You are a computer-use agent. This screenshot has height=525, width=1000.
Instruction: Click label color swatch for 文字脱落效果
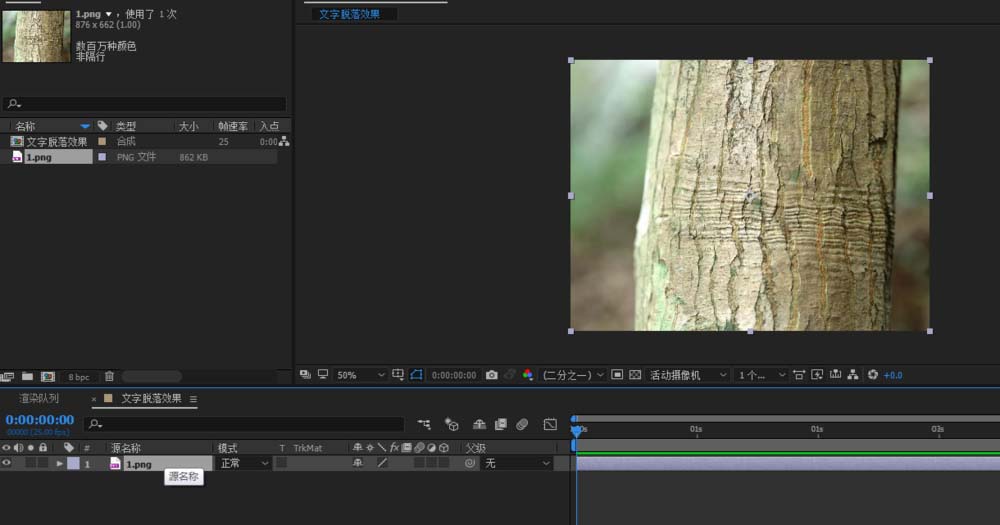pos(102,141)
